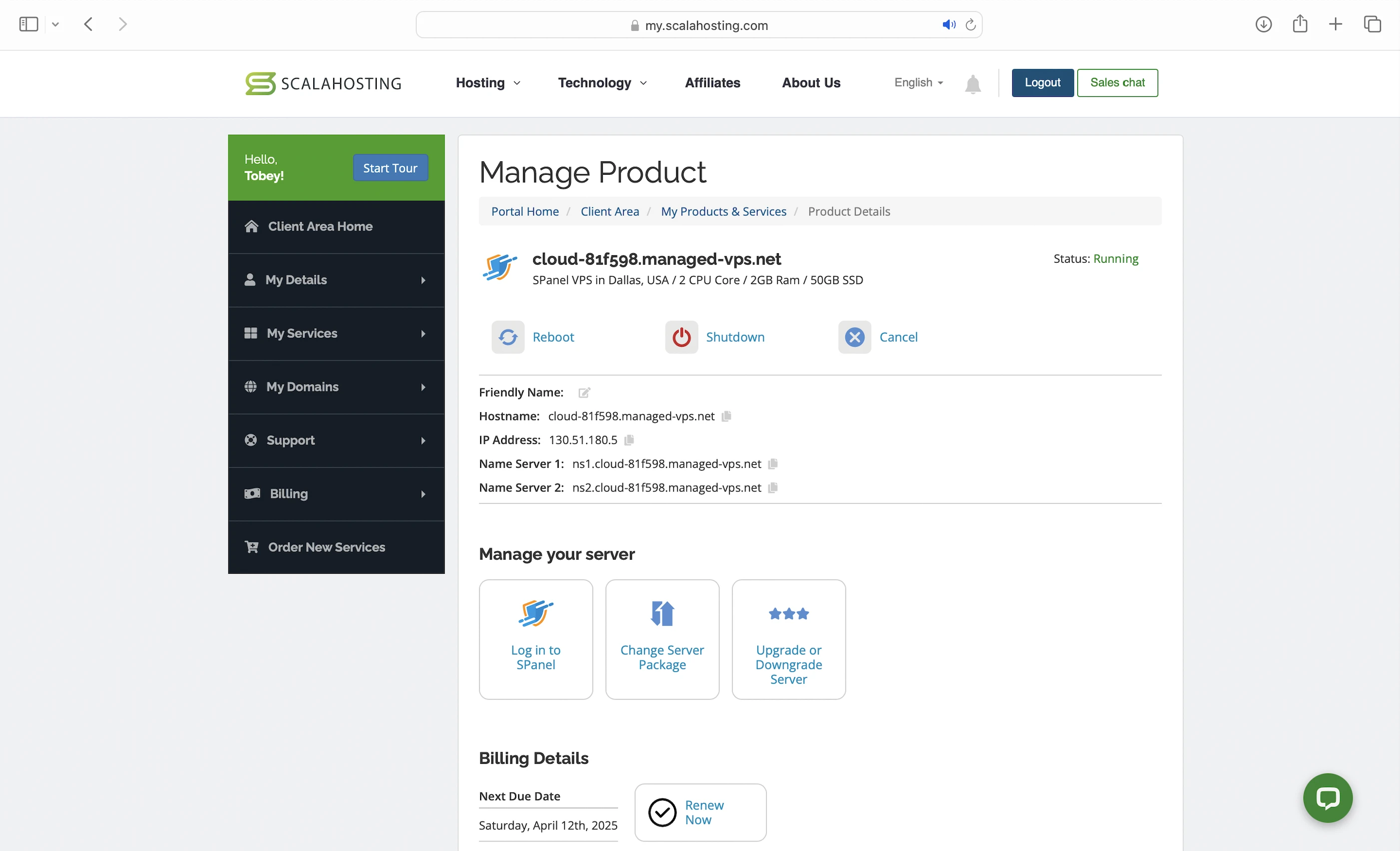Open the notifications bell
This screenshot has width=1400, height=851.
[972, 84]
